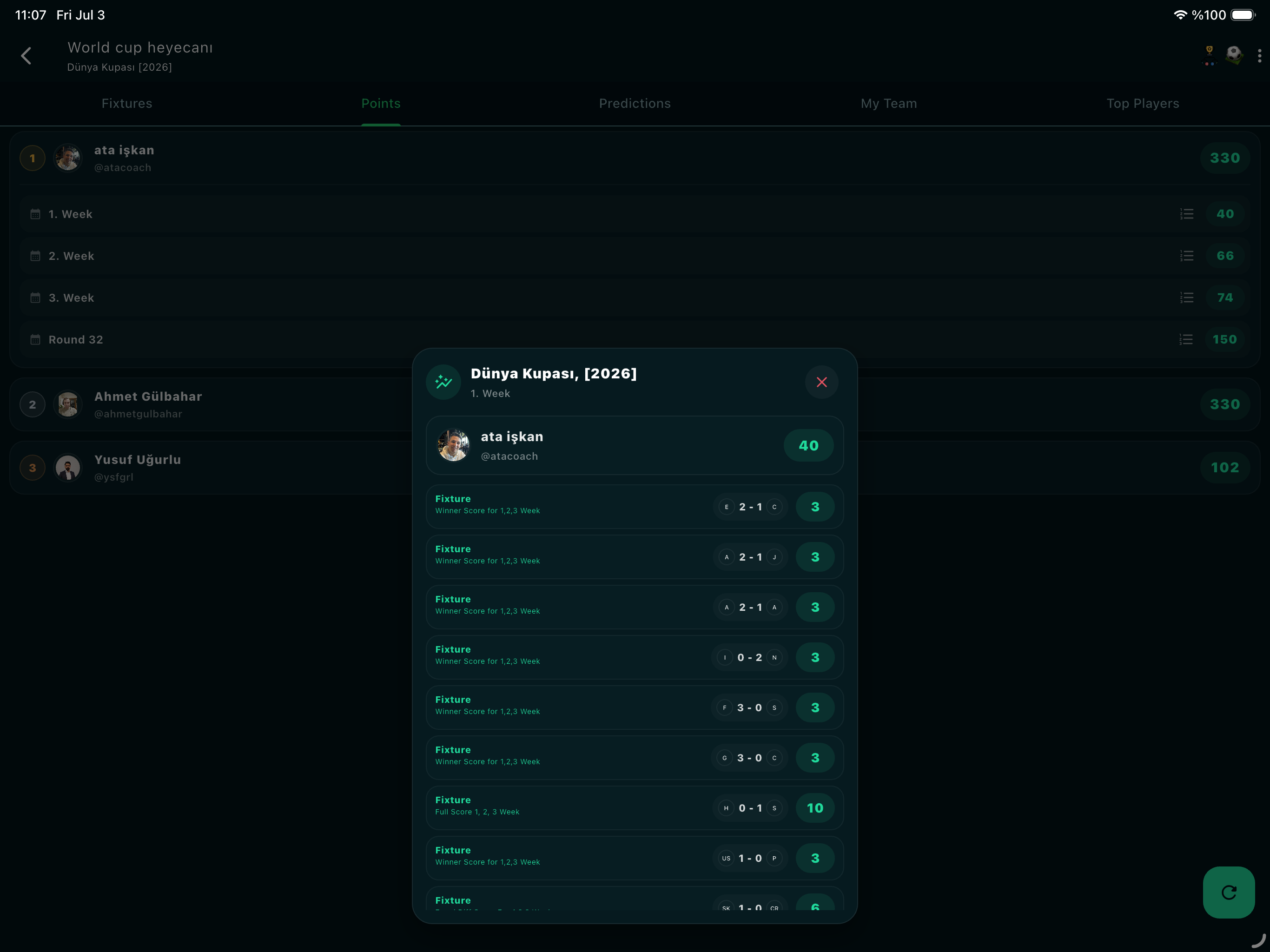Select the Points tab
The image size is (1270, 952).
381,103
